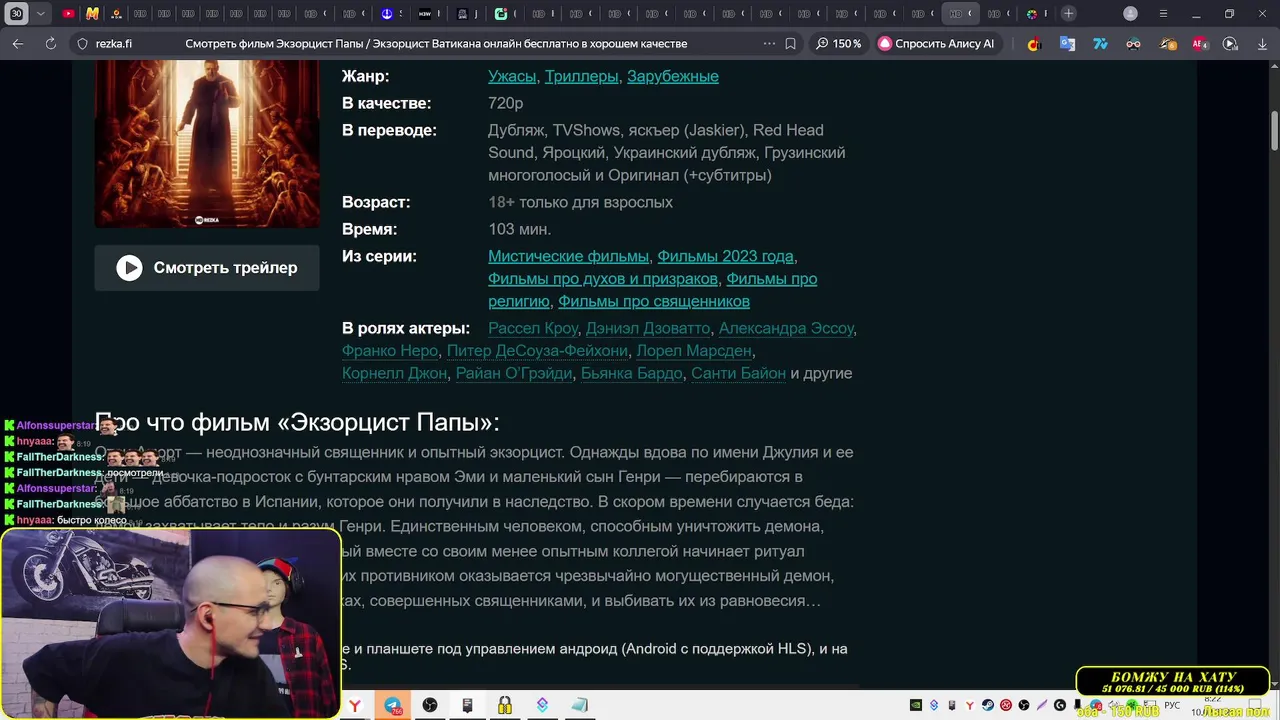Image resolution: width=1280 pixels, height=720 pixels.
Task: Open the Зарубежные genre link
Action: tap(673, 76)
